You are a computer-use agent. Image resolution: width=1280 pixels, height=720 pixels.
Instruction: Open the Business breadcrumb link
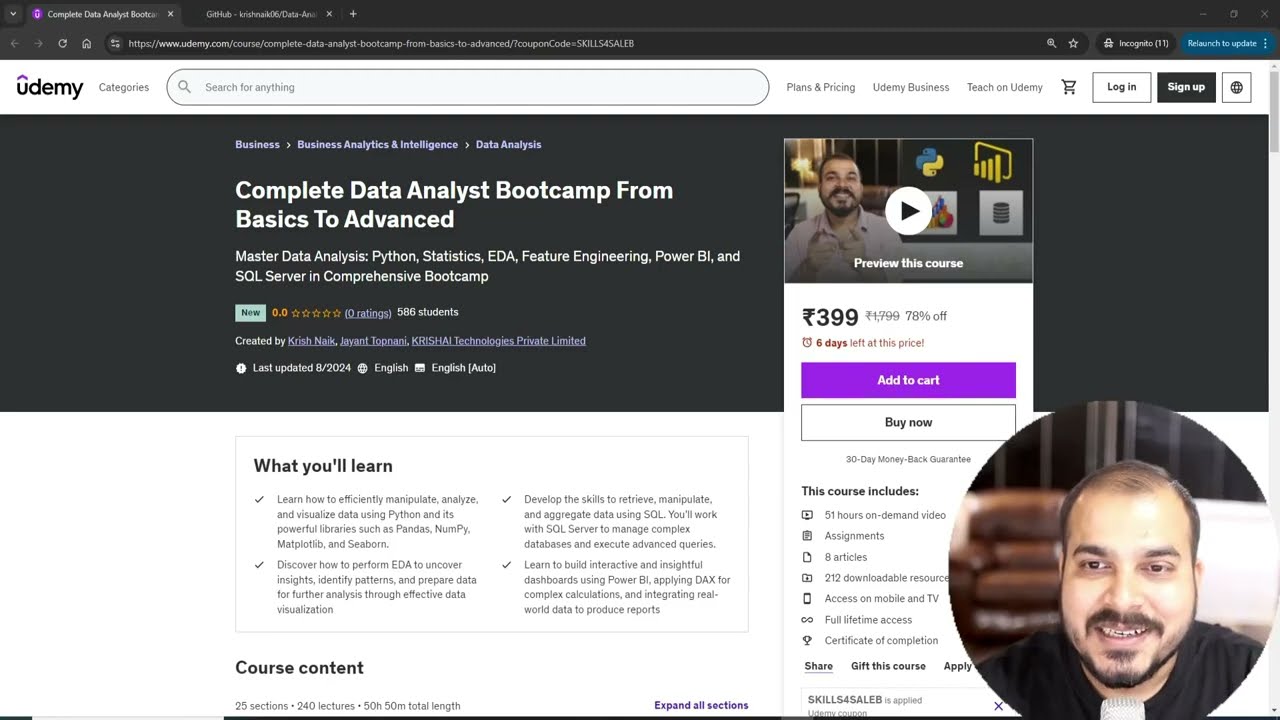point(257,145)
